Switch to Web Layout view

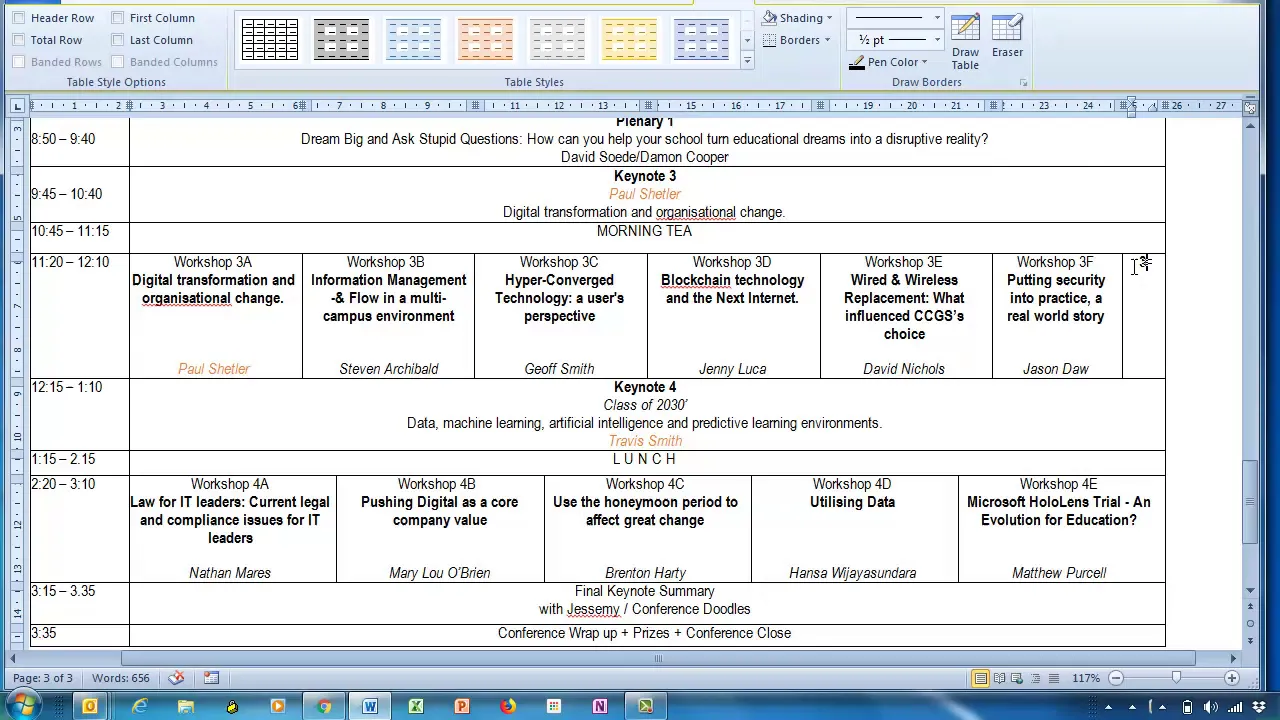pos(1017,678)
